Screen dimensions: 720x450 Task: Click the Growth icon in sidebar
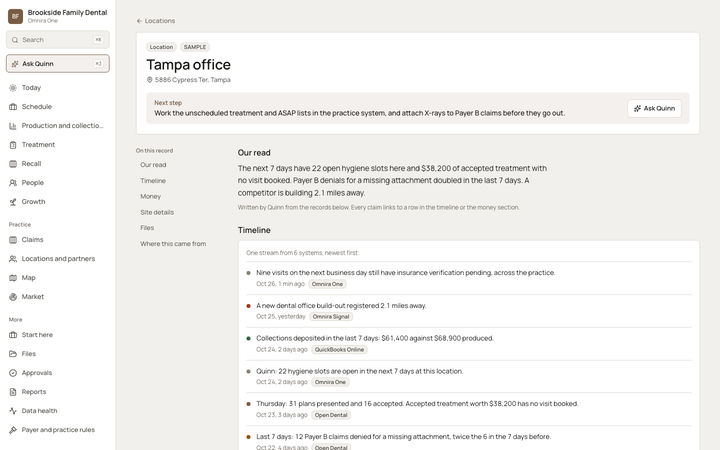pos(13,202)
